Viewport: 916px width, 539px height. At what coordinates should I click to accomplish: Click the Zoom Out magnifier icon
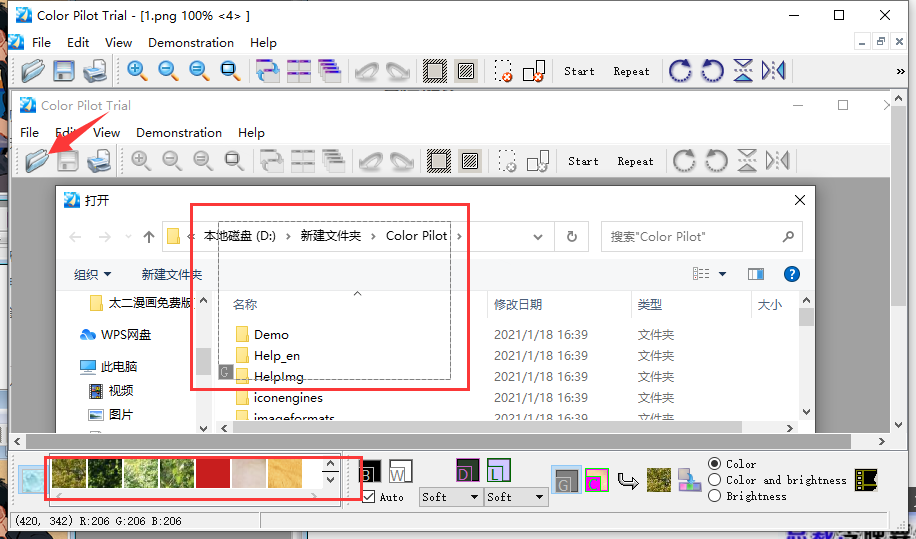pos(168,71)
